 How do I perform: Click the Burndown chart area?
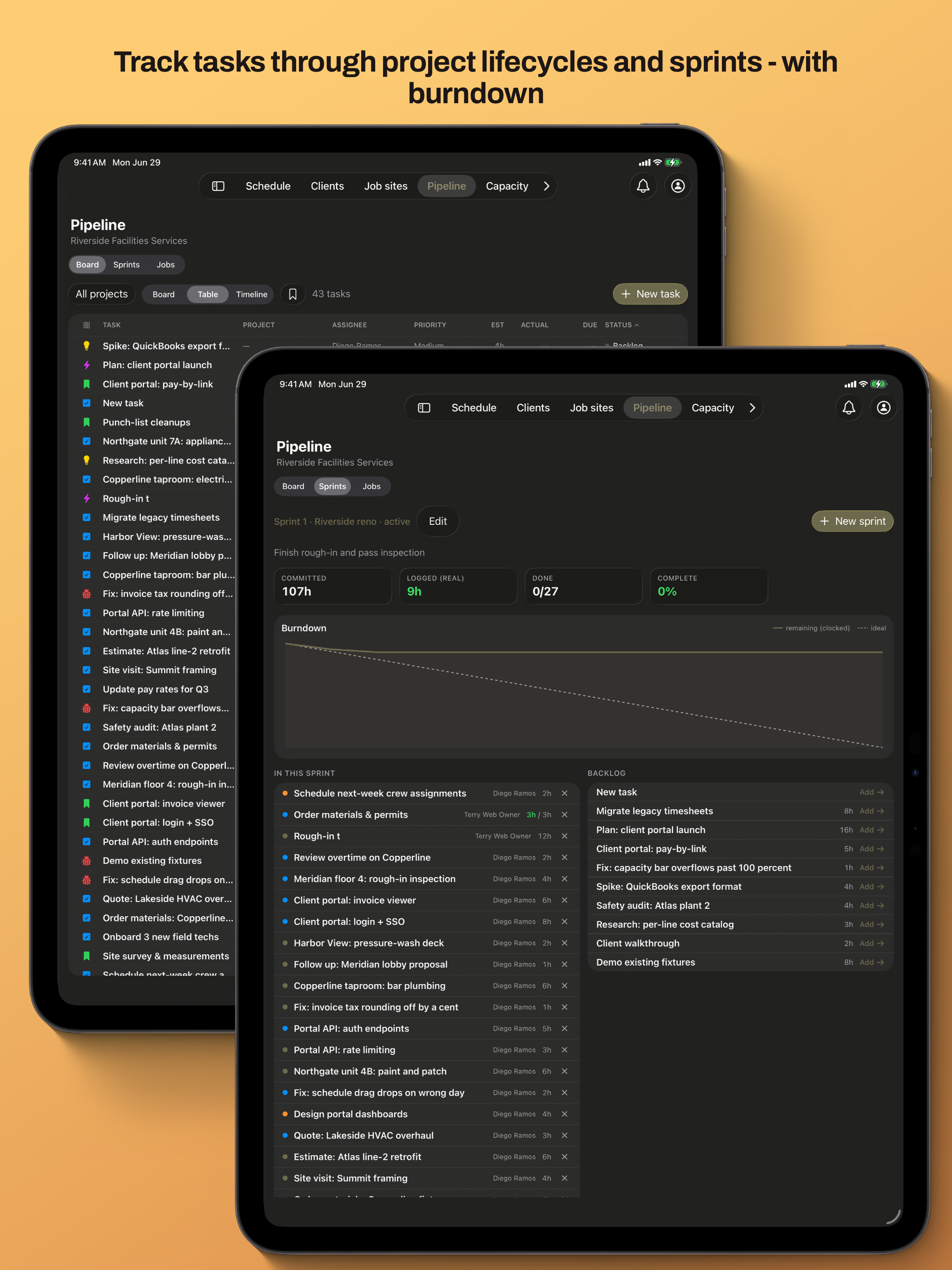click(x=583, y=687)
